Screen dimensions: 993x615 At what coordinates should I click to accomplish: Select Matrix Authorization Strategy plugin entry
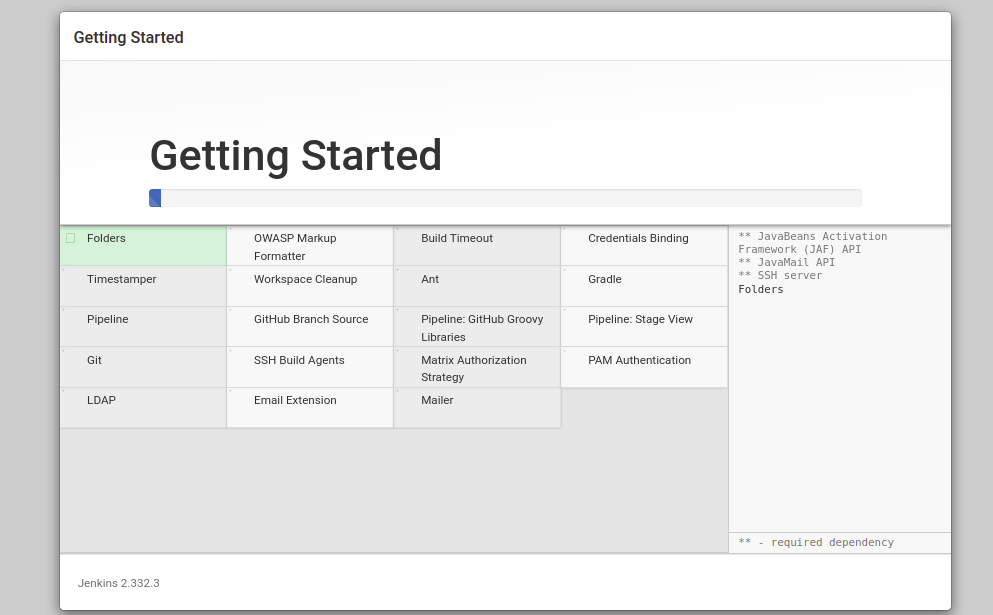click(x=477, y=367)
